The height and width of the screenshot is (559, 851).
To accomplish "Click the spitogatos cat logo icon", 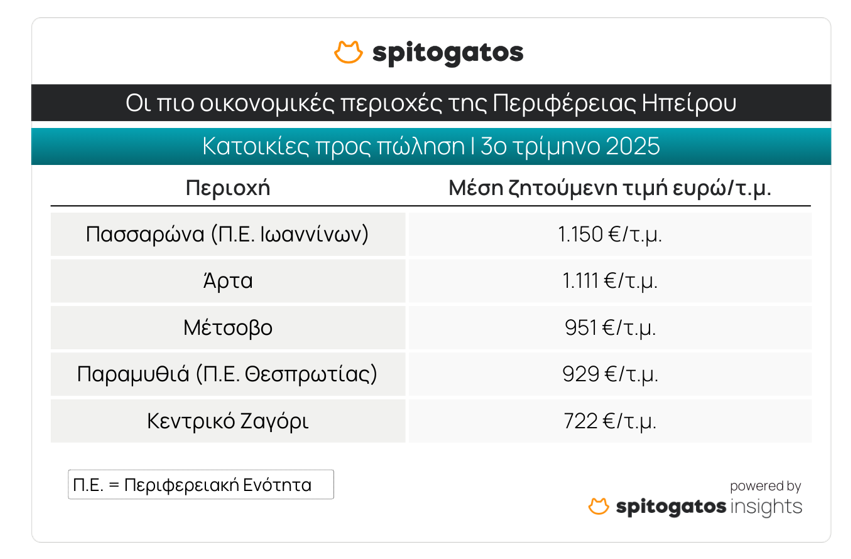I will (347, 52).
